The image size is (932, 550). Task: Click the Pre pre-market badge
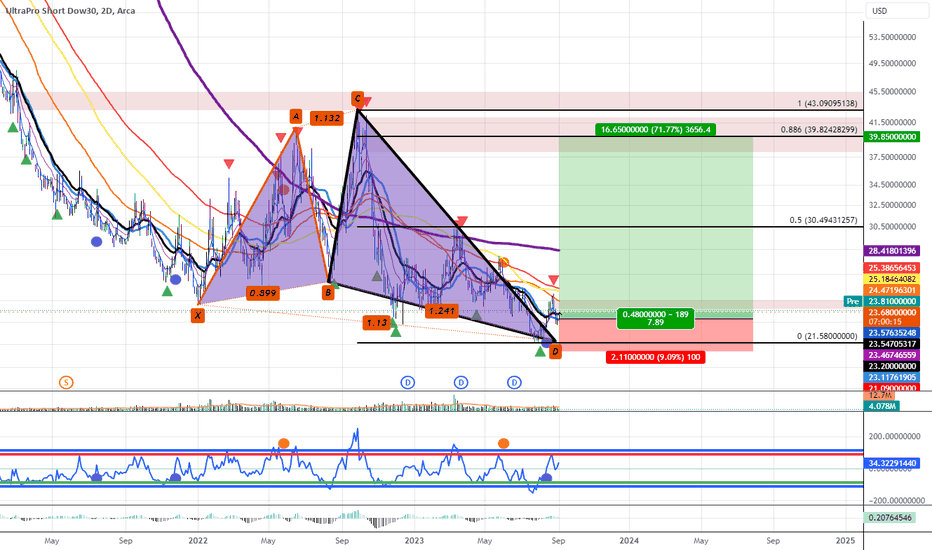852,301
